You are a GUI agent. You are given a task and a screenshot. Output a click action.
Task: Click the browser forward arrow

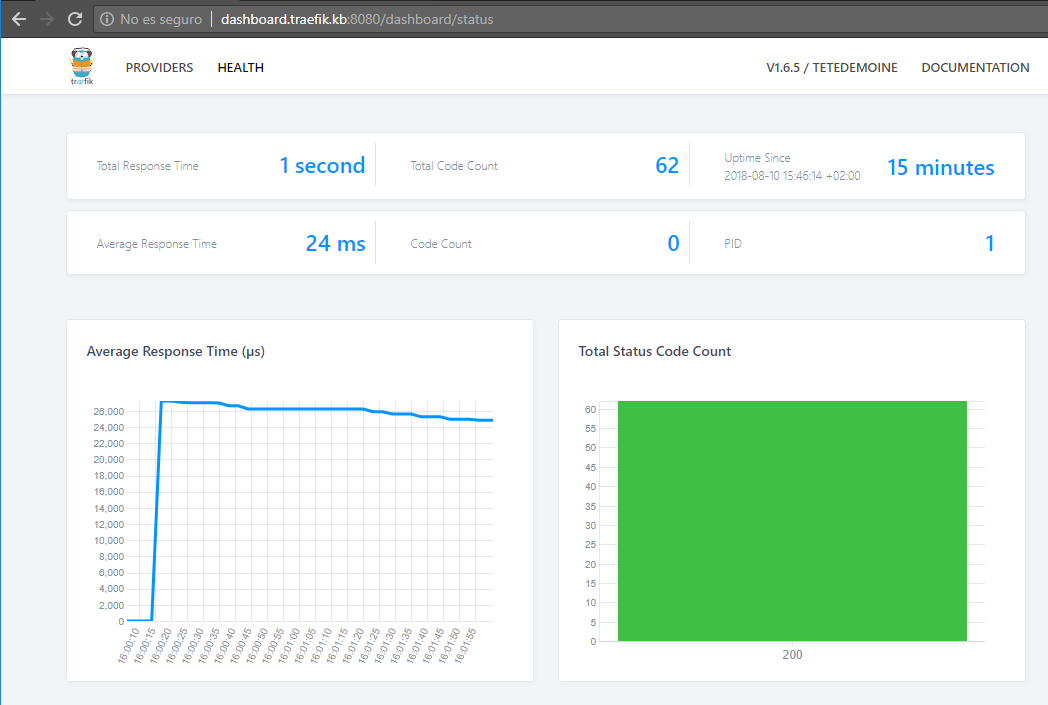point(47,19)
